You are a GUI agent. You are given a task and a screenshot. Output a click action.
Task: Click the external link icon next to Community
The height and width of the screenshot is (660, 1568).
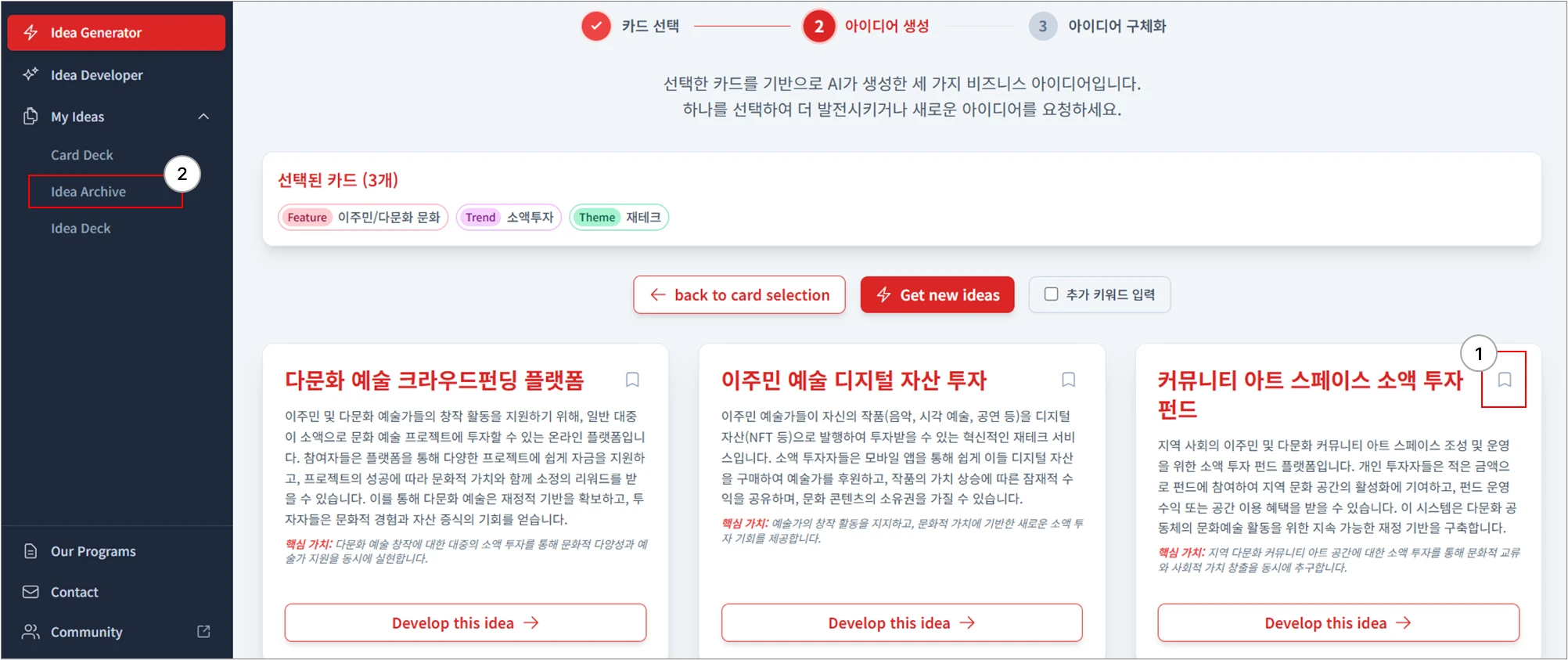203,631
